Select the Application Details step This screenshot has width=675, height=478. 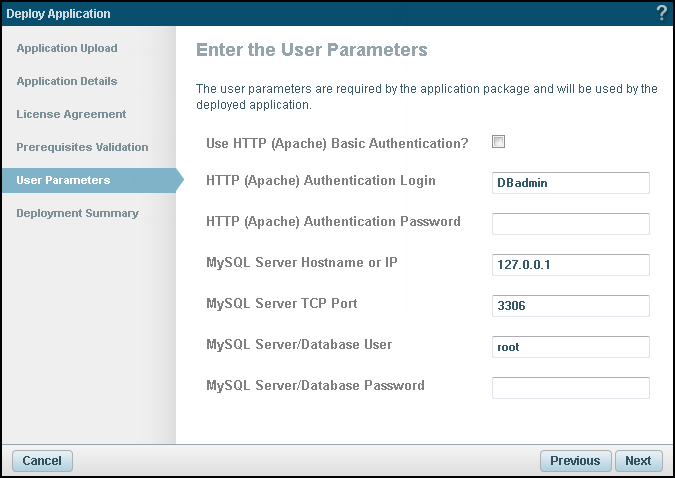click(67, 81)
